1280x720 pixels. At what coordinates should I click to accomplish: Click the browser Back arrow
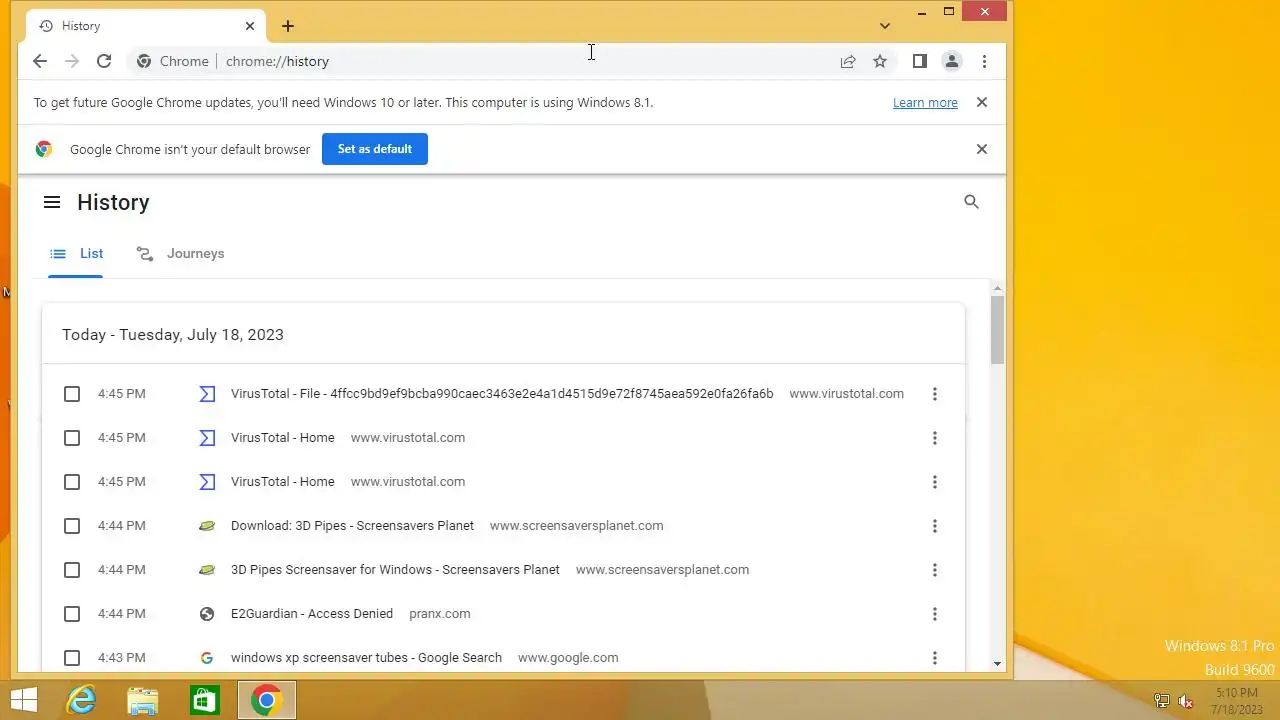click(40, 61)
